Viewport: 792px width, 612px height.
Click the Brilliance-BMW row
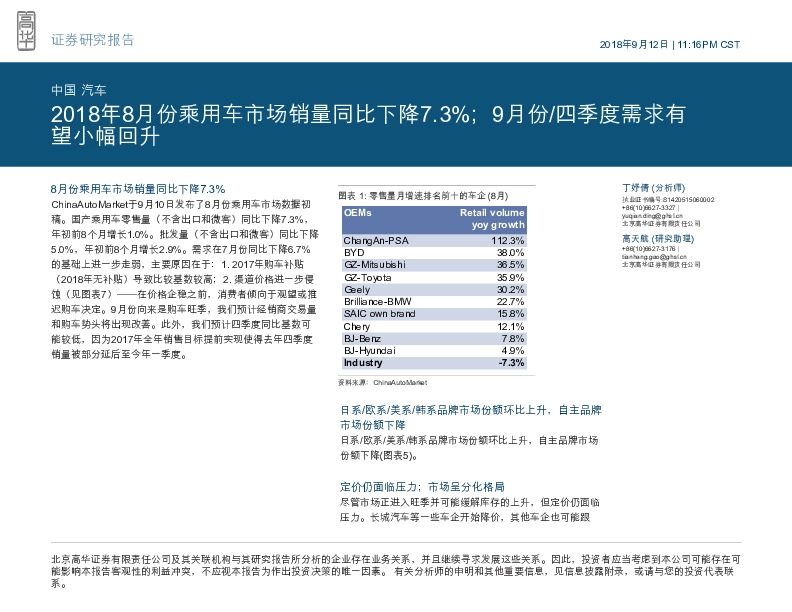[x=434, y=301]
